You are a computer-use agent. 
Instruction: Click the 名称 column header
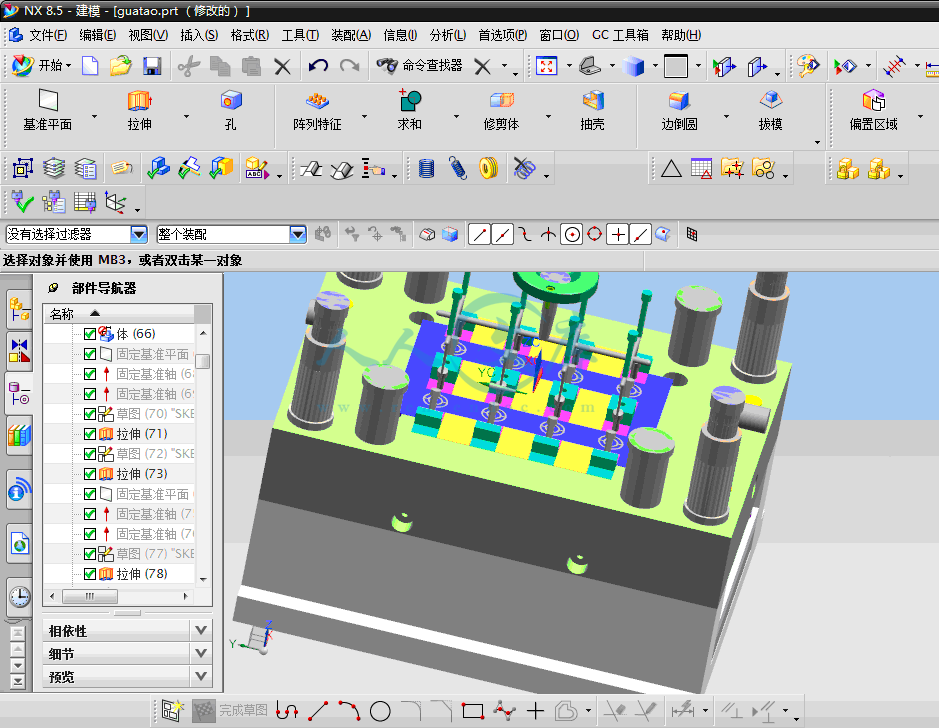119,313
